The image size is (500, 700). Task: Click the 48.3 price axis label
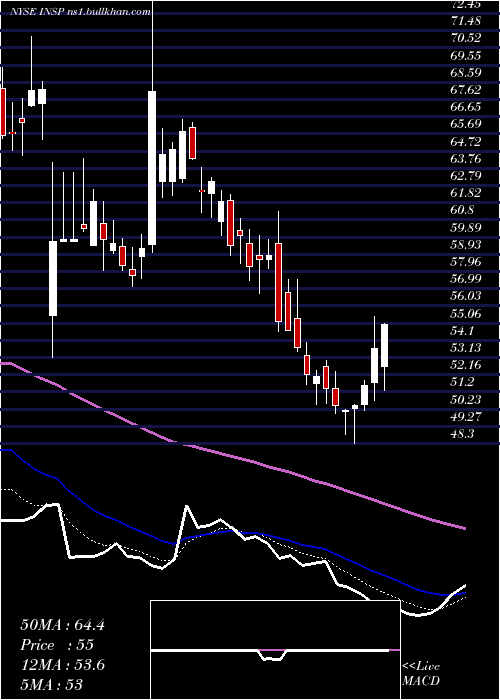pos(463,434)
